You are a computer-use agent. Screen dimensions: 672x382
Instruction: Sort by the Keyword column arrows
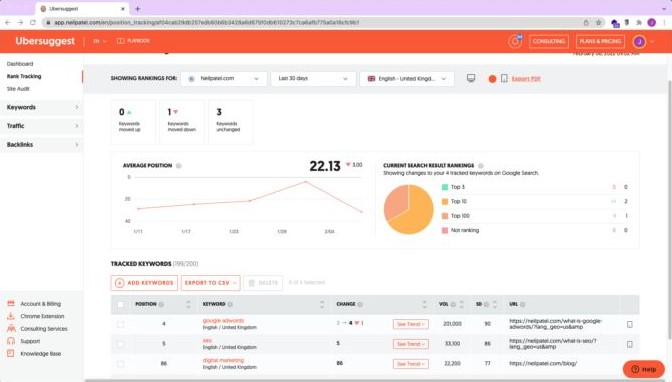[322, 304]
